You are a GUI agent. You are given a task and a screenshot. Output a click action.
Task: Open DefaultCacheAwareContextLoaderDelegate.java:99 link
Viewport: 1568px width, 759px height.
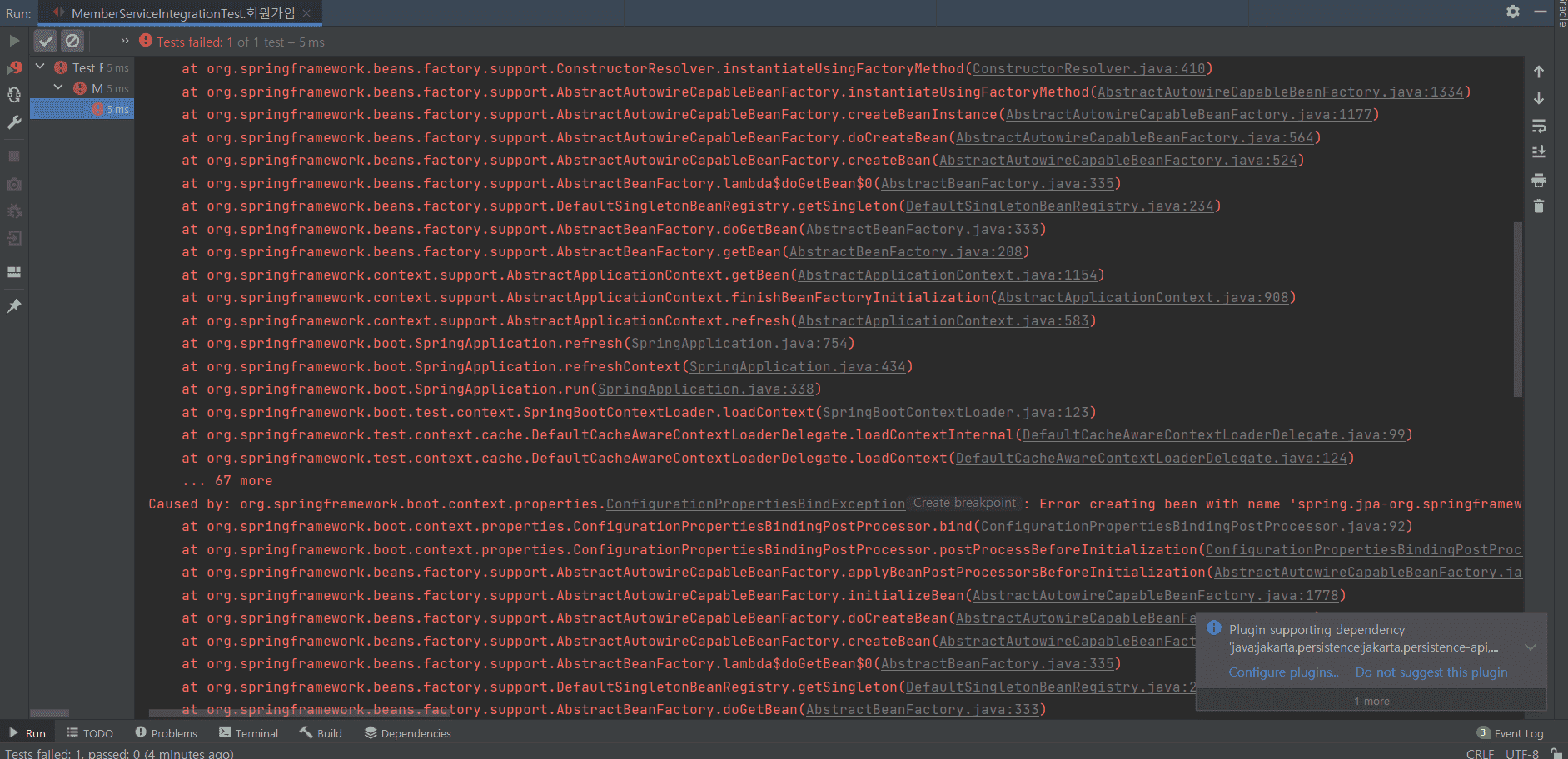pos(1213,435)
